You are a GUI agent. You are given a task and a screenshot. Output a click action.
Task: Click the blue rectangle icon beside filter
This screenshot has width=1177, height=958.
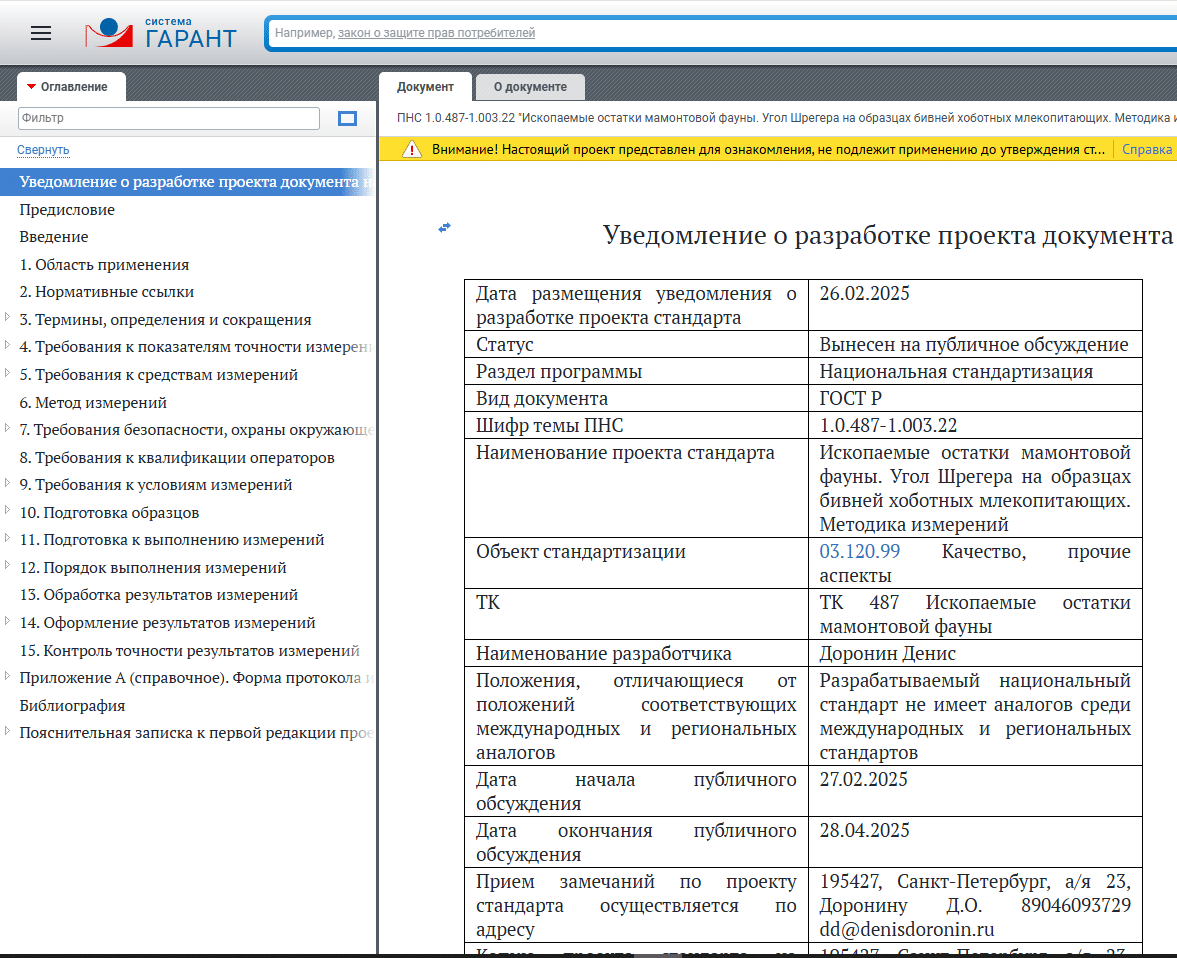coord(347,119)
